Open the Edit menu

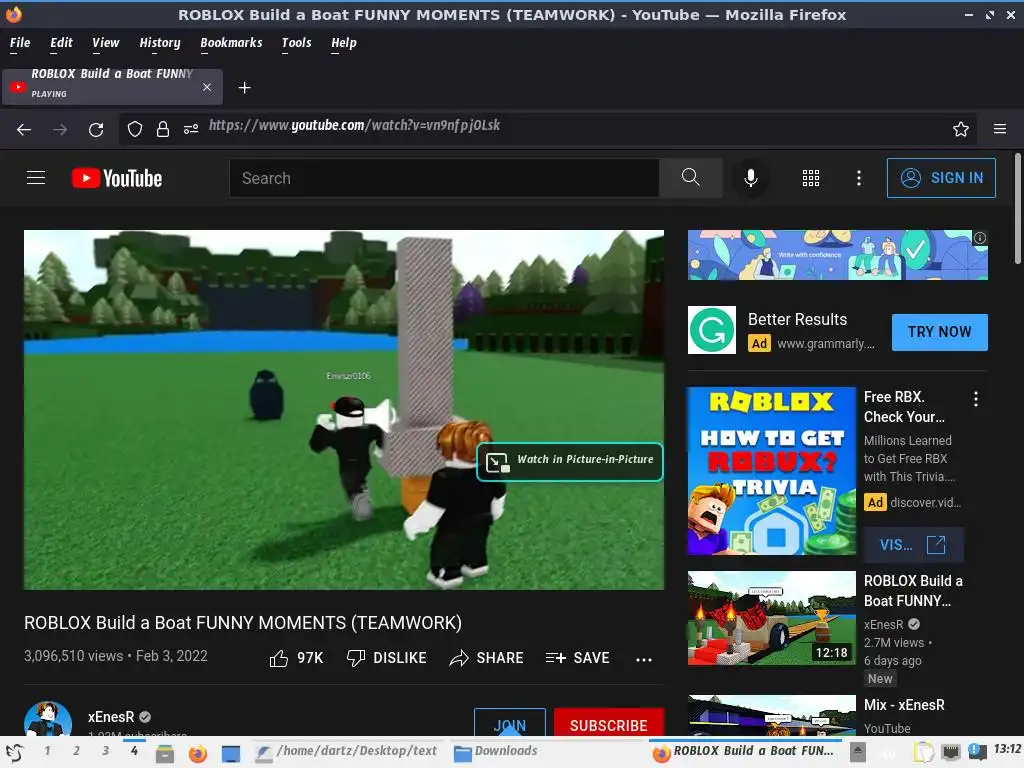(x=61, y=42)
